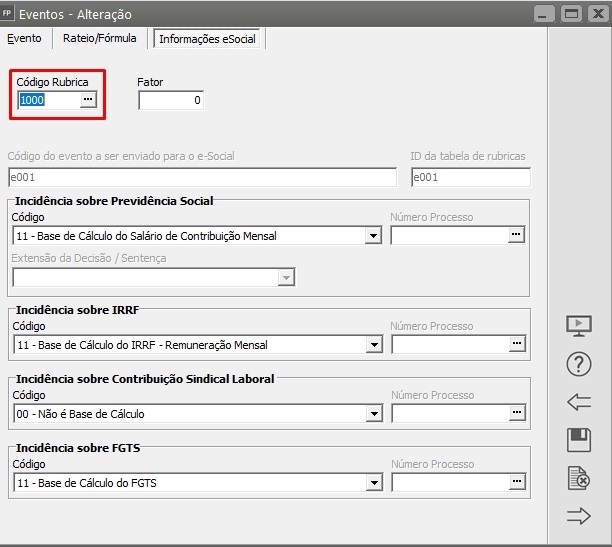This screenshot has height=547, width=612.
Task: Save the event with the floppy disk icon
Action: pos(579,440)
